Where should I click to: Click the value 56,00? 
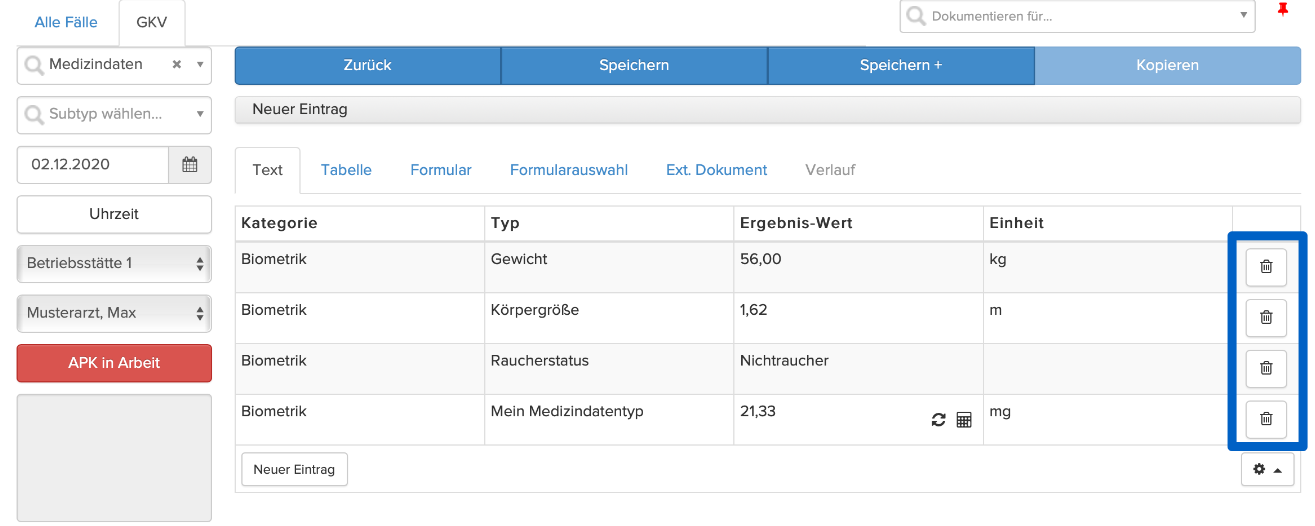click(x=760, y=259)
